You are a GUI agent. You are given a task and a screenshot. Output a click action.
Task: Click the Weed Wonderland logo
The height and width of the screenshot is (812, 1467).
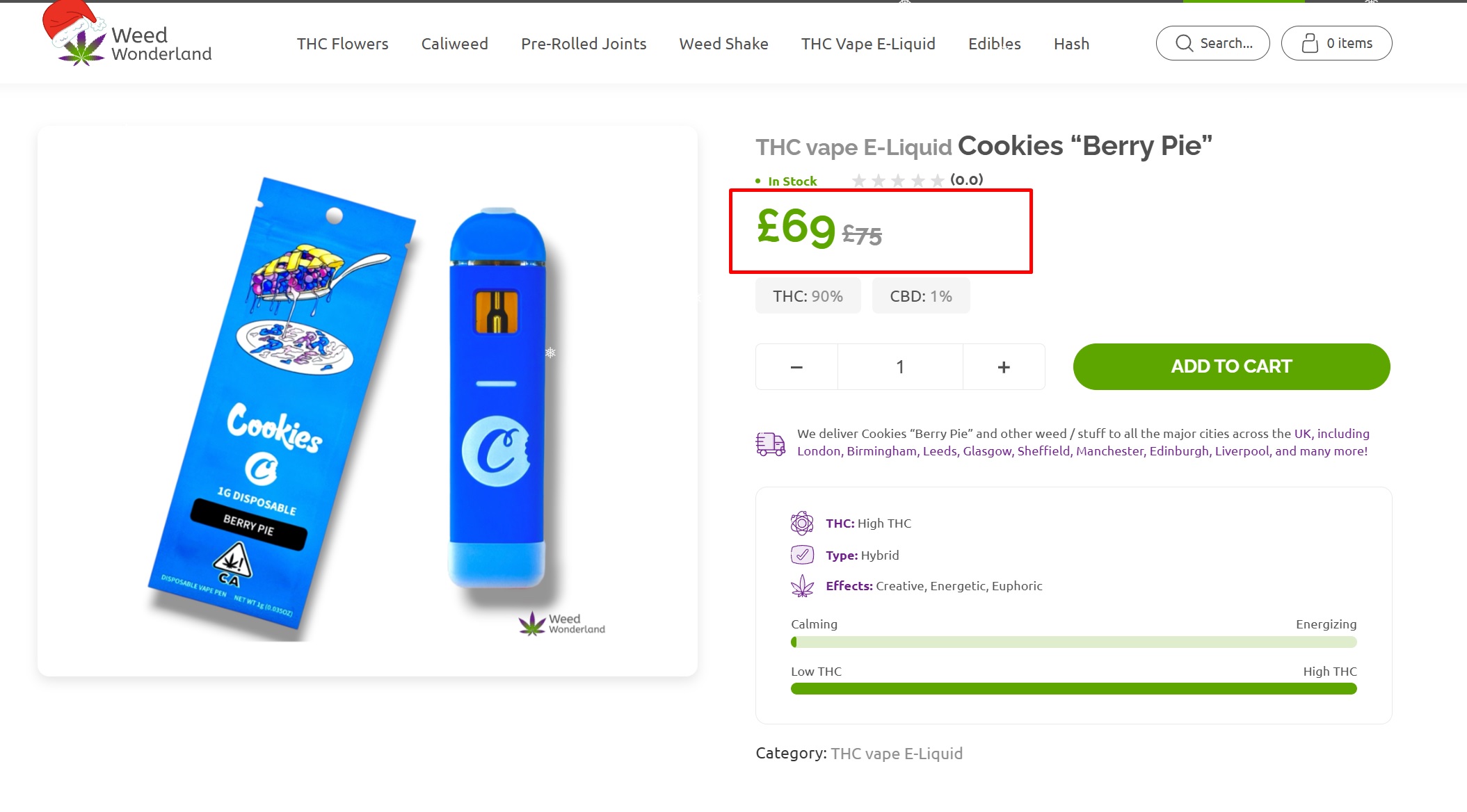[127, 35]
